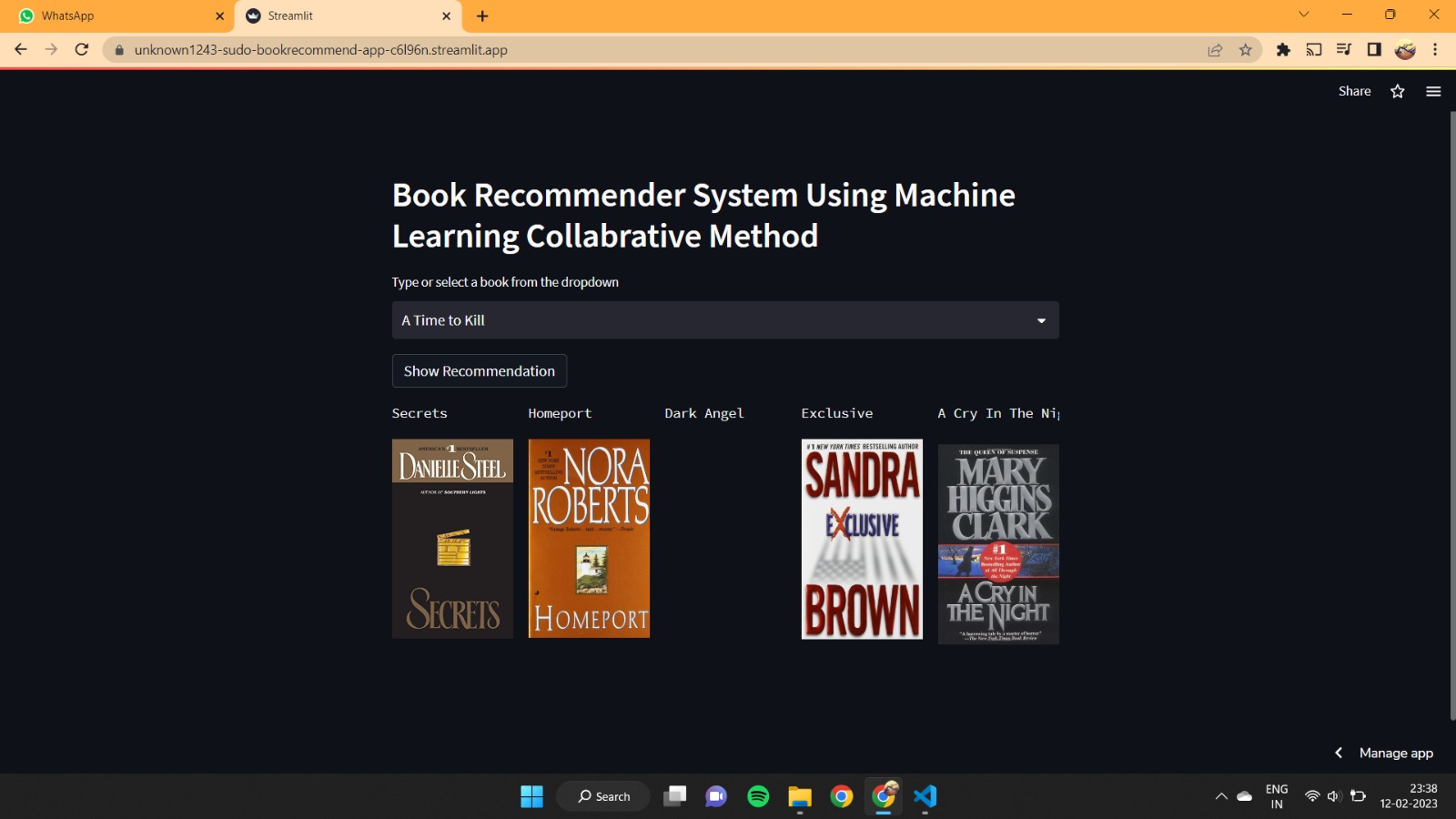Open the media control playlist icon
The image size is (1456, 819).
click(x=1344, y=50)
